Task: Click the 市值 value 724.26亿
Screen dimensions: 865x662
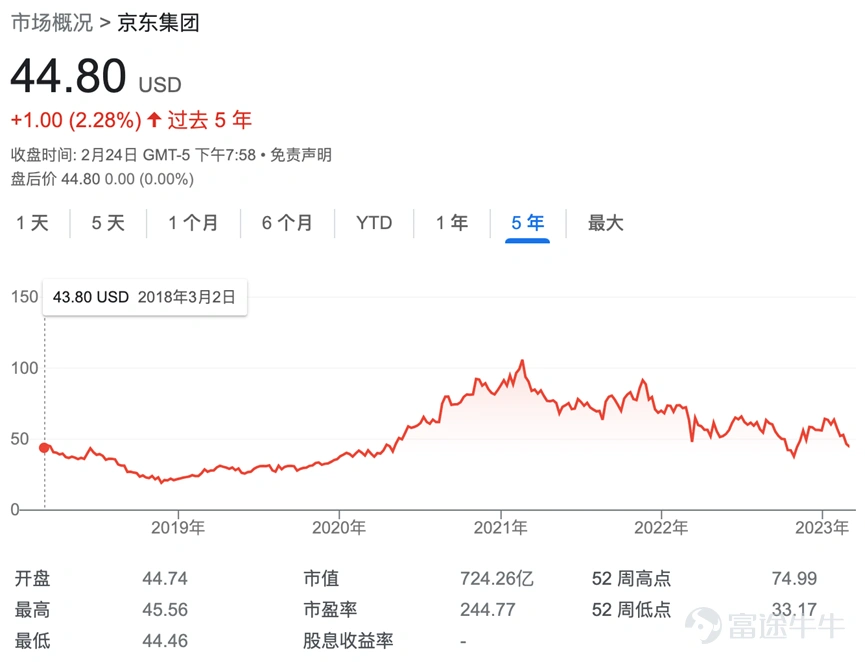Action: 497,578
